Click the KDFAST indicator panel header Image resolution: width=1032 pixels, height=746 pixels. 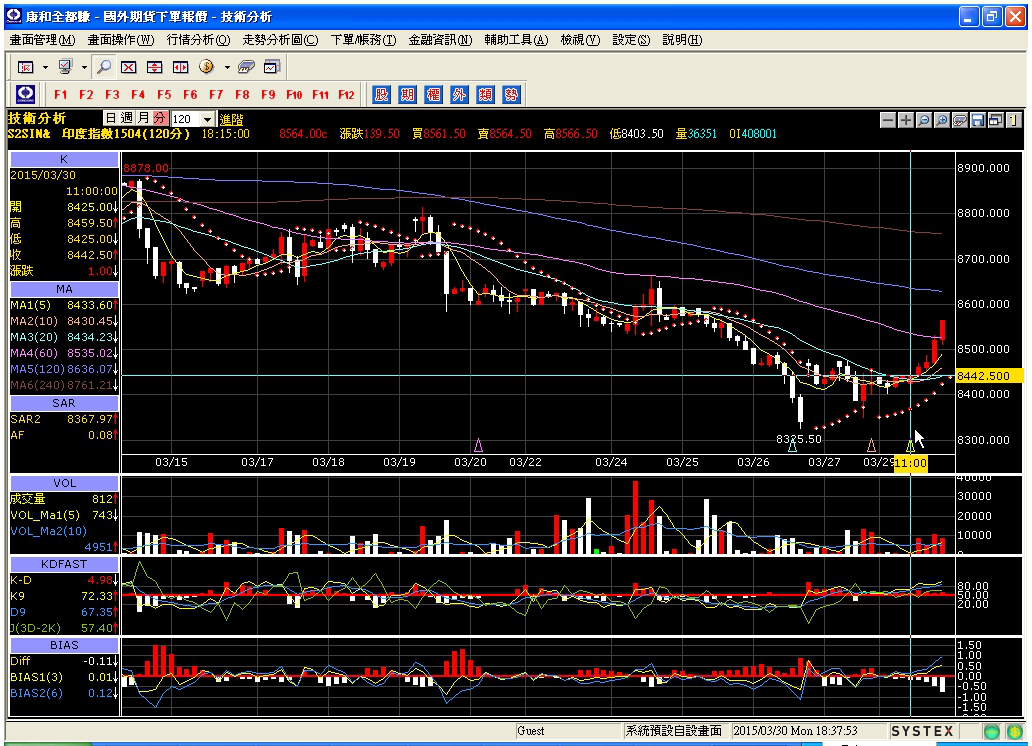tap(64, 564)
